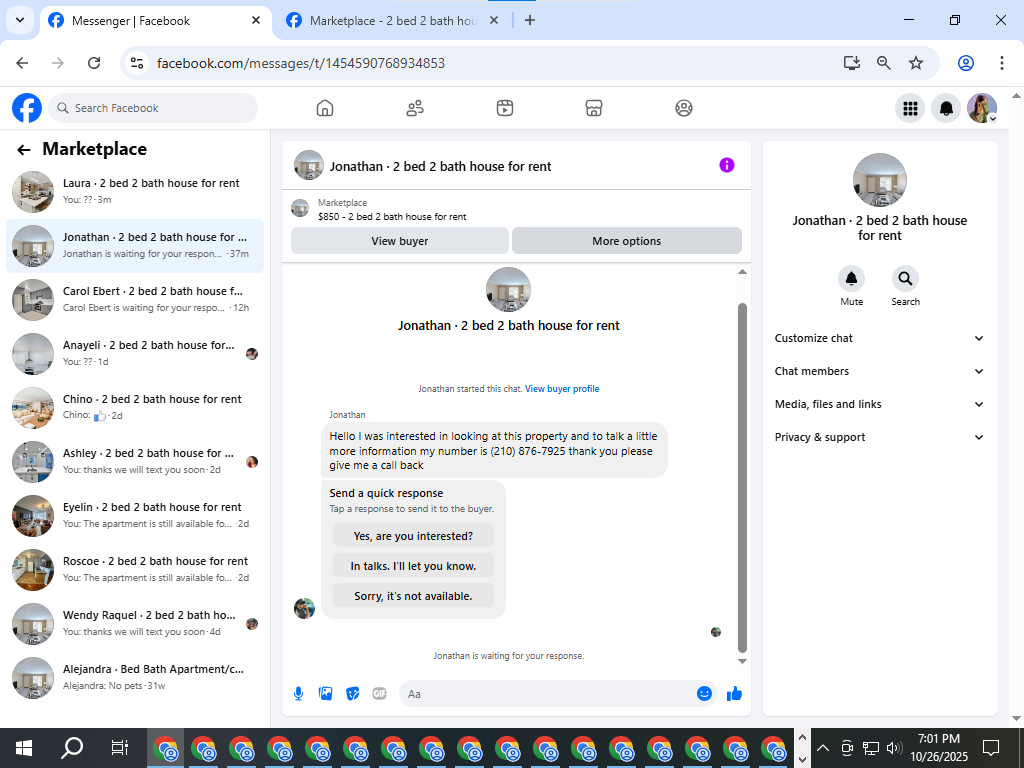View site information icon in address bar
The image size is (1024, 768).
tap(136, 63)
